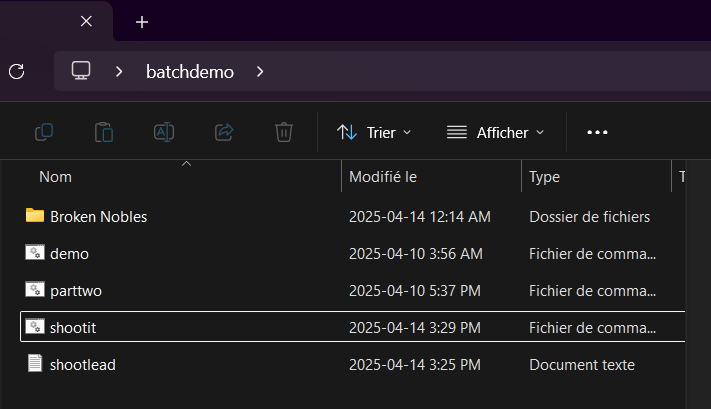The height and width of the screenshot is (409, 711).
Task: Click the Document texte type cell
Action: point(582,365)
